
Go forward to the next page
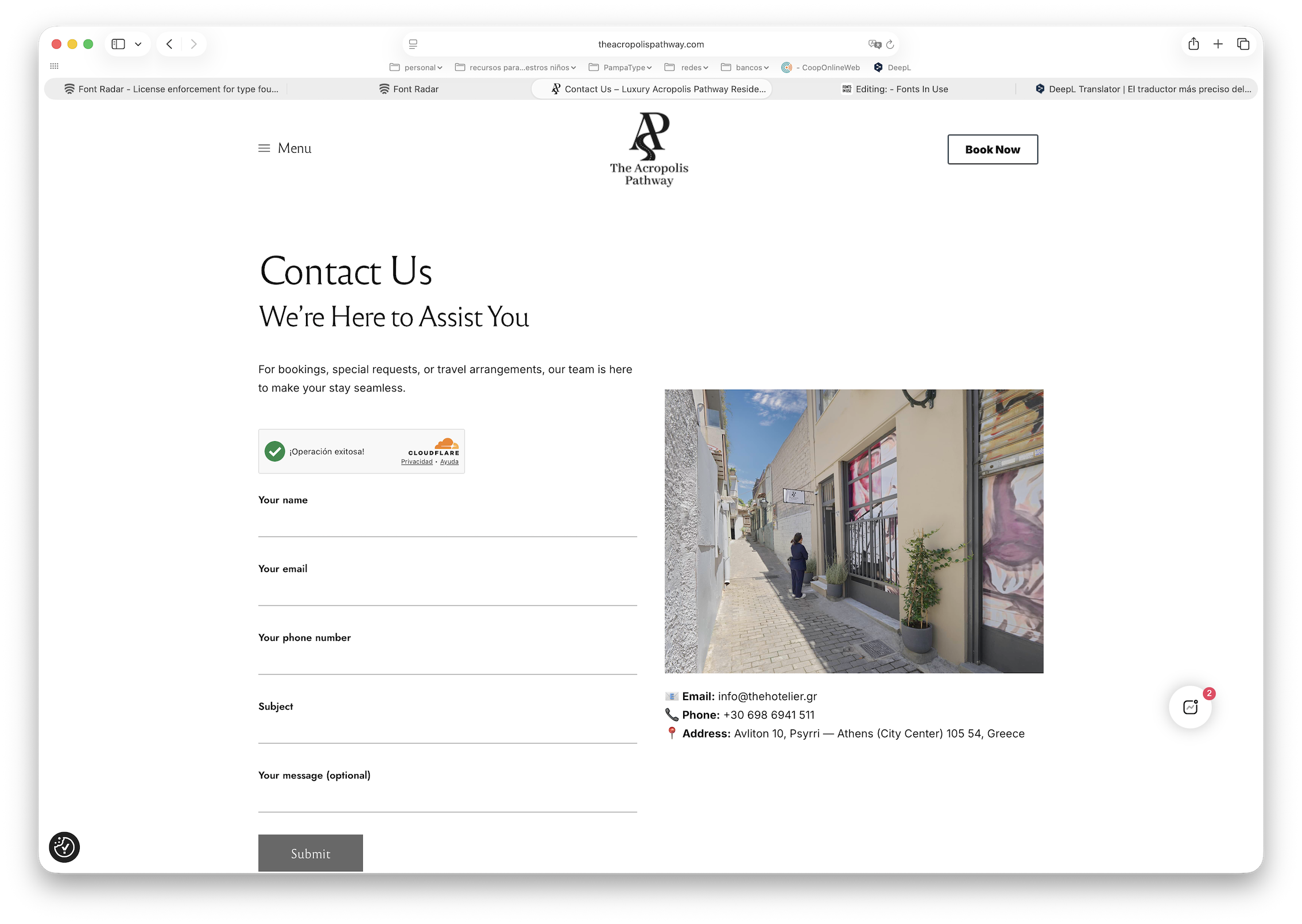pos(194,44)
